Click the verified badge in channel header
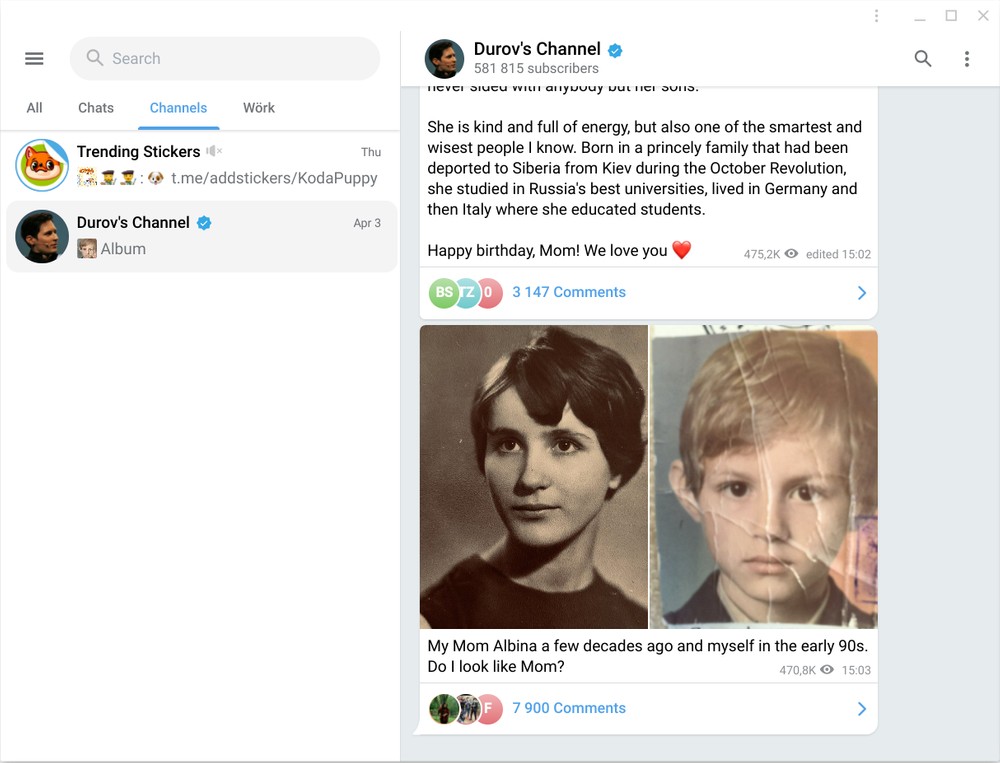This screenshot has width=1000, height=763. pos(616,49)
